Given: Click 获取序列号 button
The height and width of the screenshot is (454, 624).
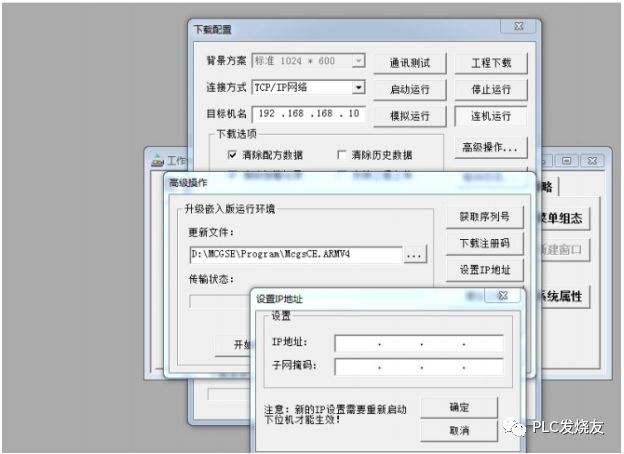Looking at the screenshot, I should point(484,217).
